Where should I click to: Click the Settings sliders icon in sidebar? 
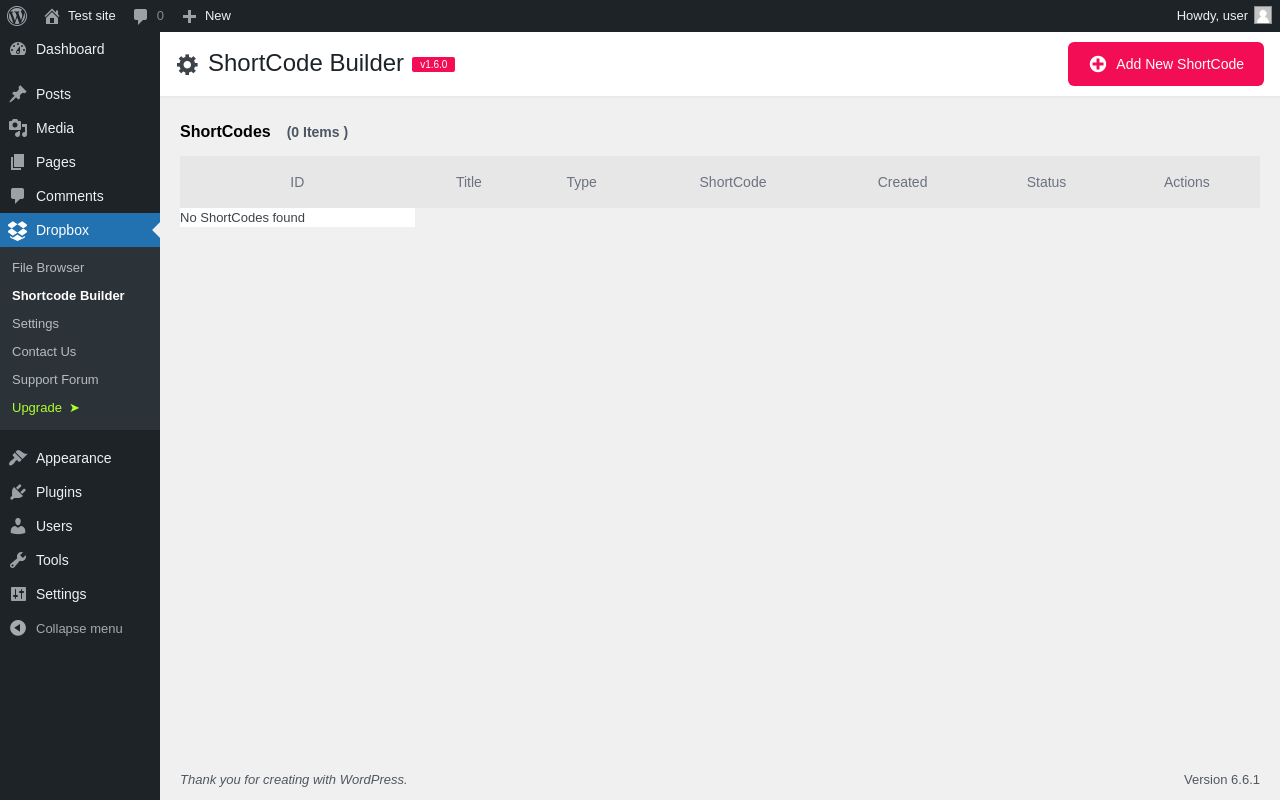coord(18,594)
